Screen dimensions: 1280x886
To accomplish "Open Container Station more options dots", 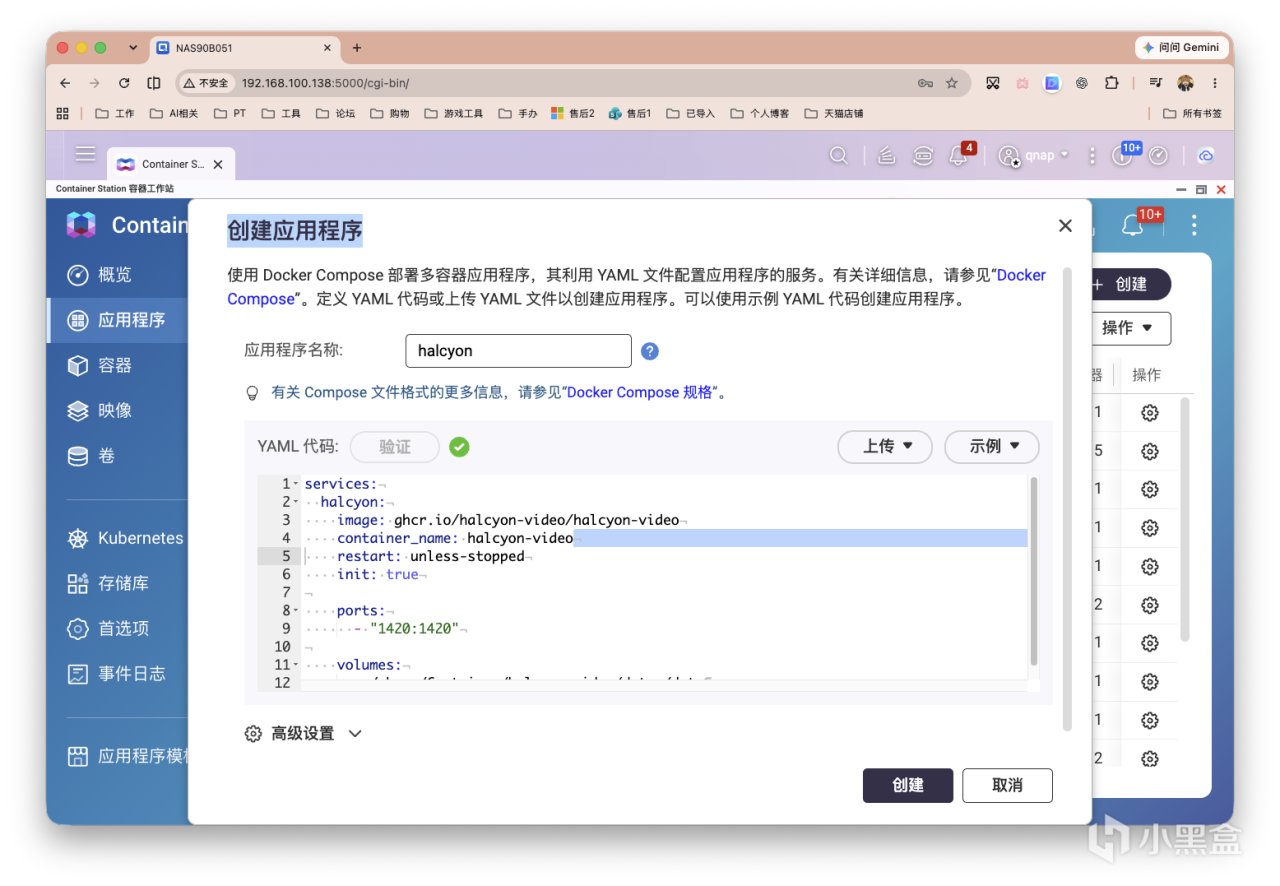I will [1194, 225].
